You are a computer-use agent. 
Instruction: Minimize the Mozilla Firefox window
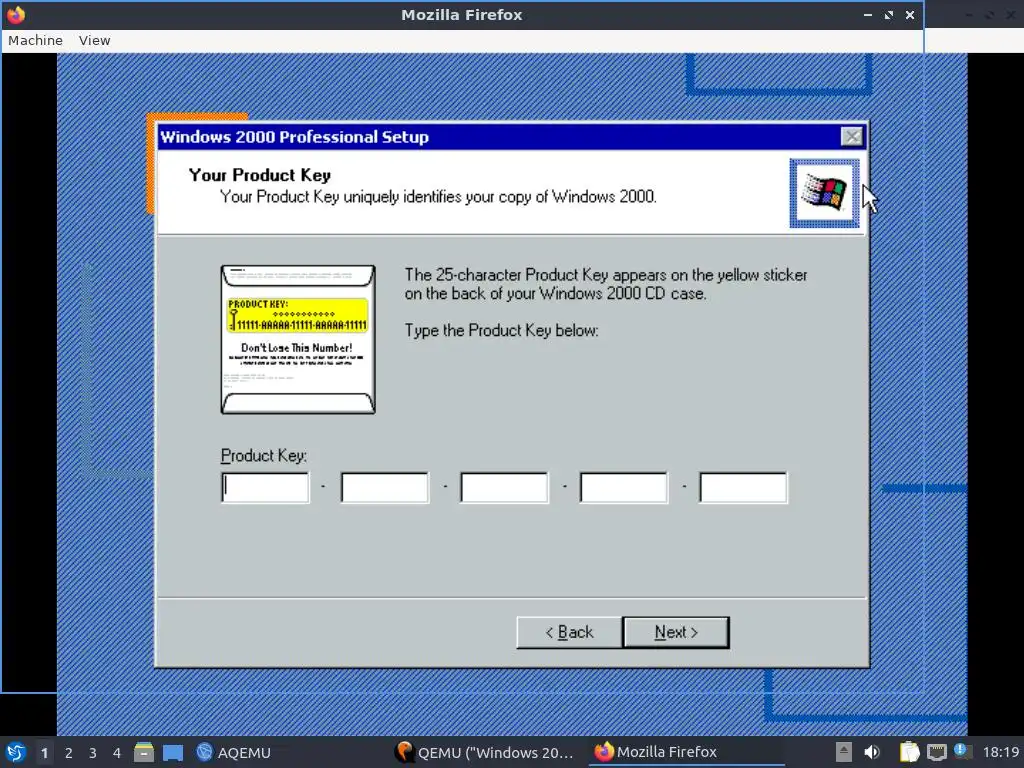point(867,14)
